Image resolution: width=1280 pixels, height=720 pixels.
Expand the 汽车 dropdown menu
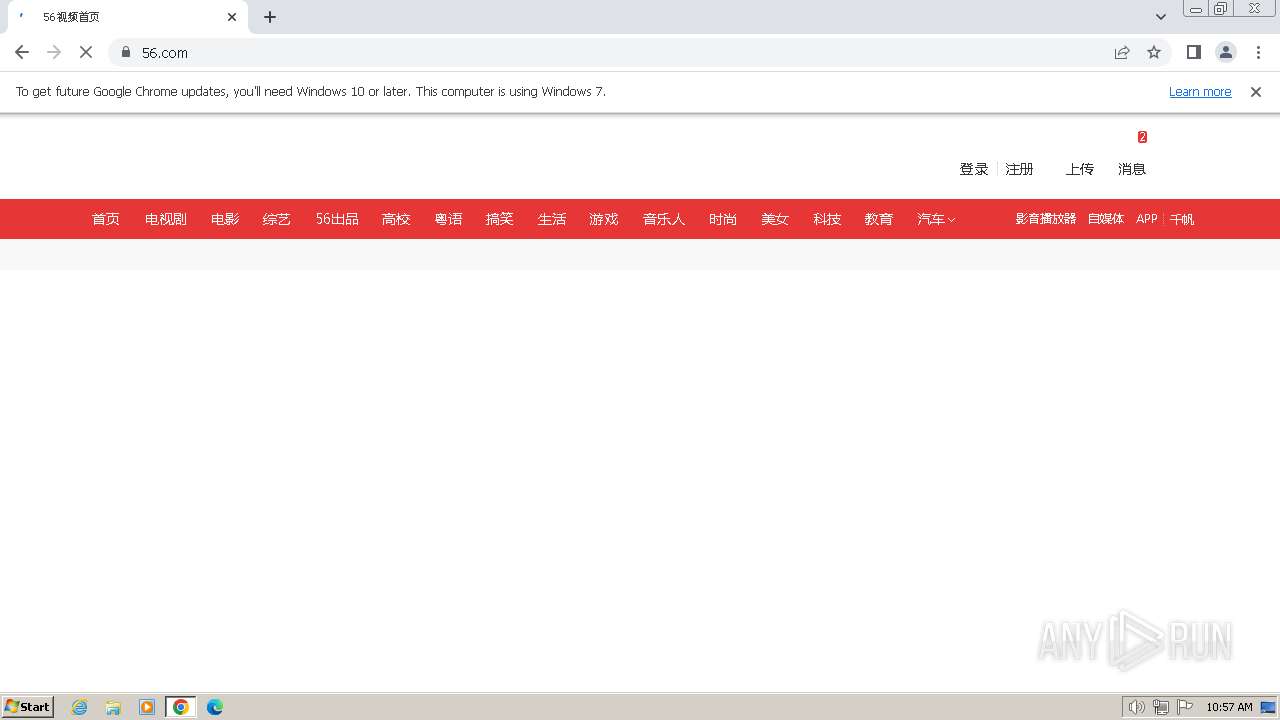click(936, 219)
